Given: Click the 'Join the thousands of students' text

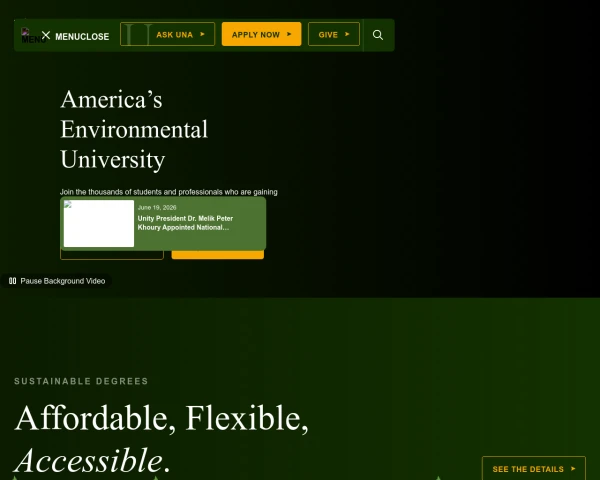Looking at the screenshot, I should (169, 192).
